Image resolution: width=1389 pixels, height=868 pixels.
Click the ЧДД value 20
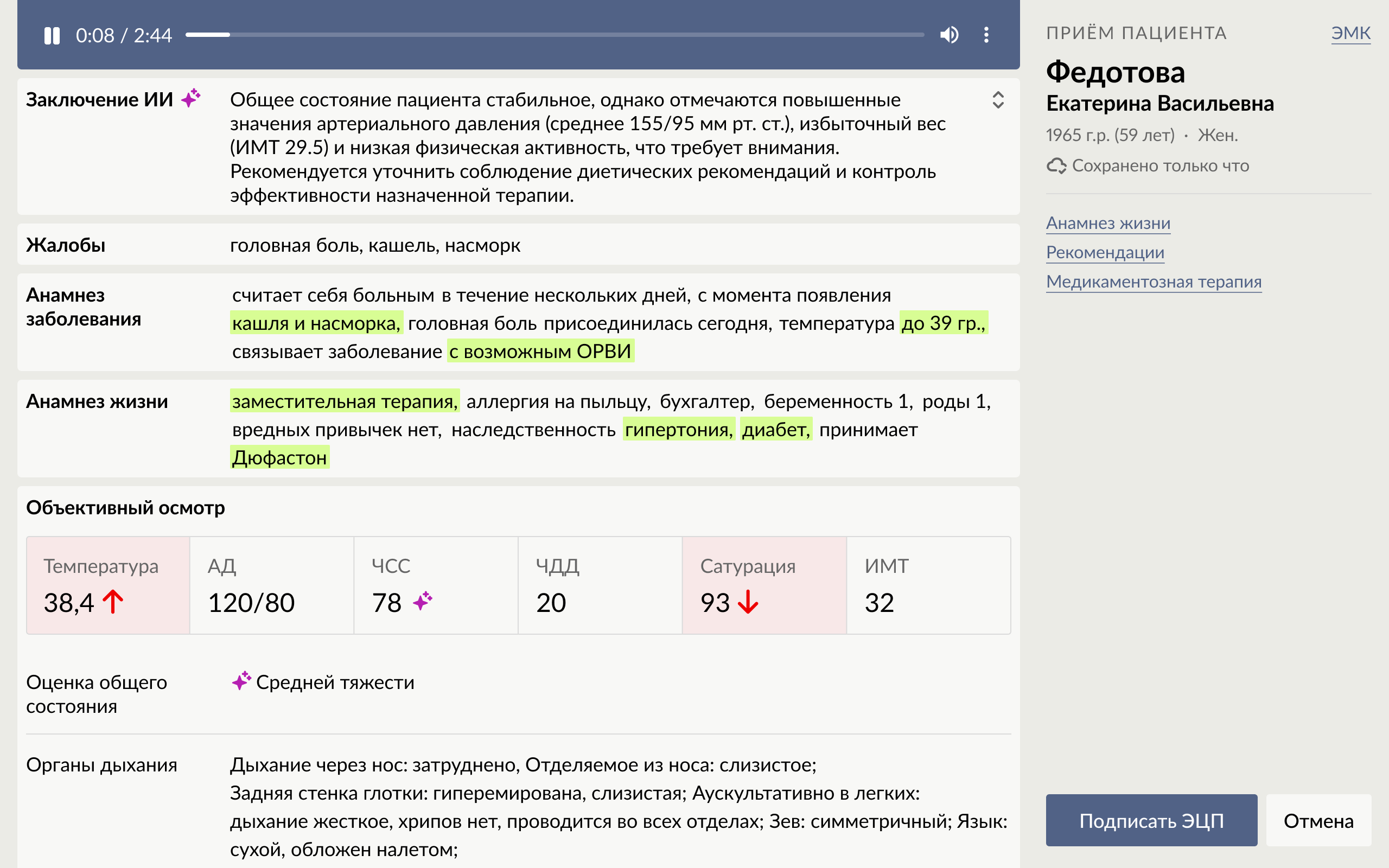pos(550,603)
